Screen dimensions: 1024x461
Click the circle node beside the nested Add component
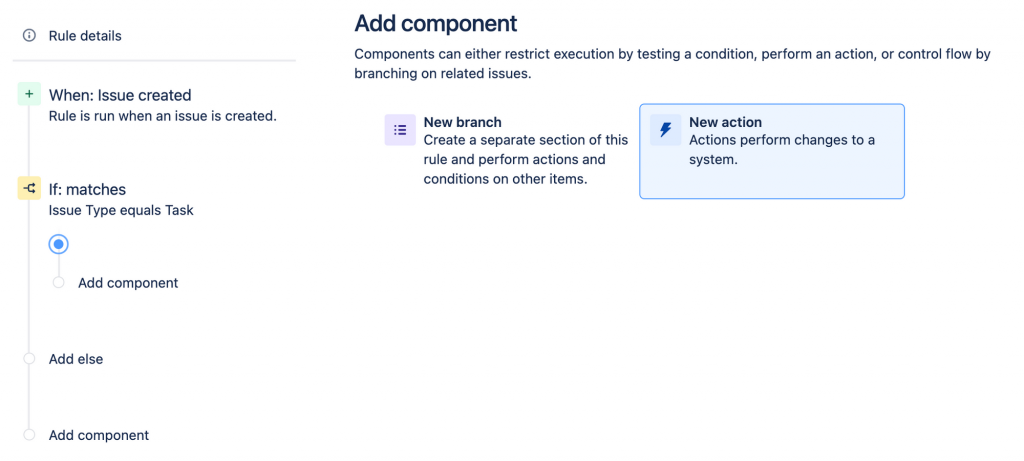tap(58, 283)
